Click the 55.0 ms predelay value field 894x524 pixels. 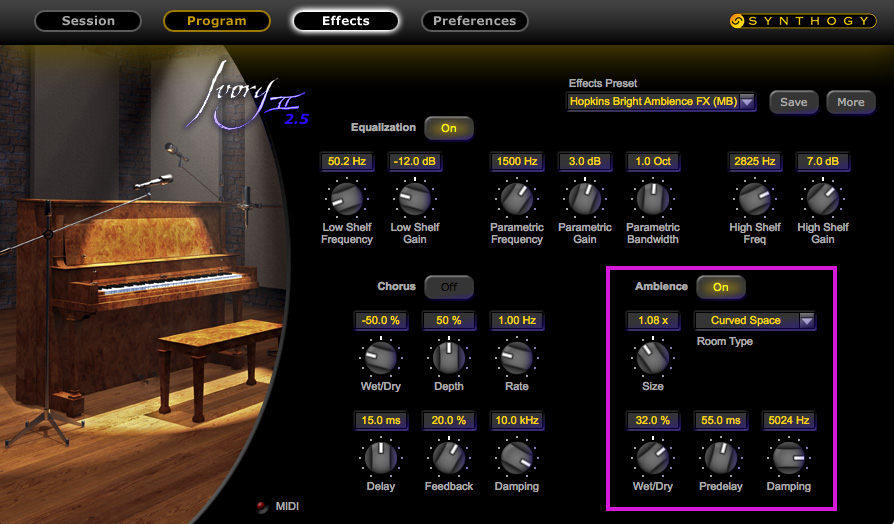click(721, 420)
